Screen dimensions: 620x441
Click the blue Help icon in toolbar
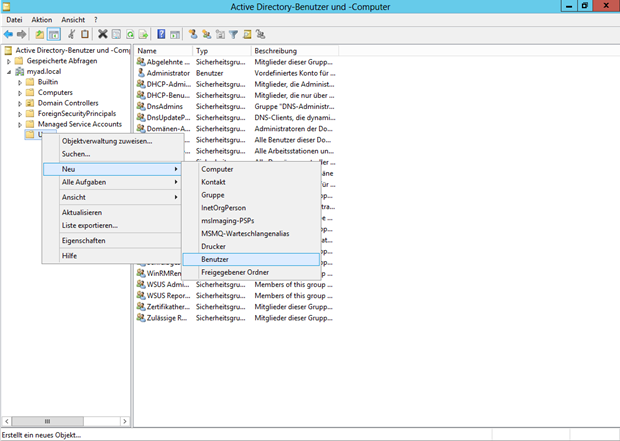coord(161,34)
